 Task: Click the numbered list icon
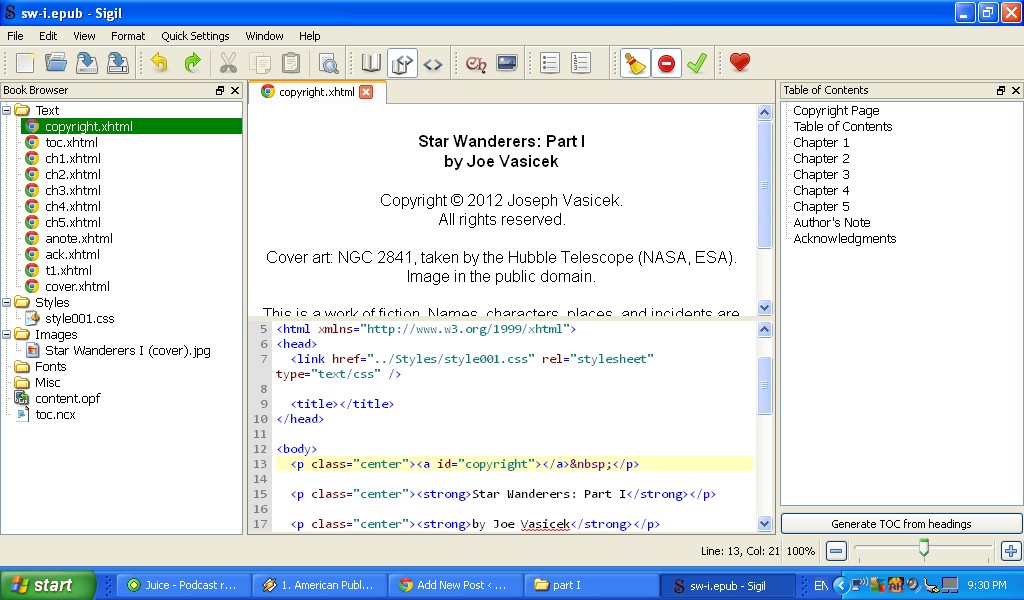tap(581, 63)
